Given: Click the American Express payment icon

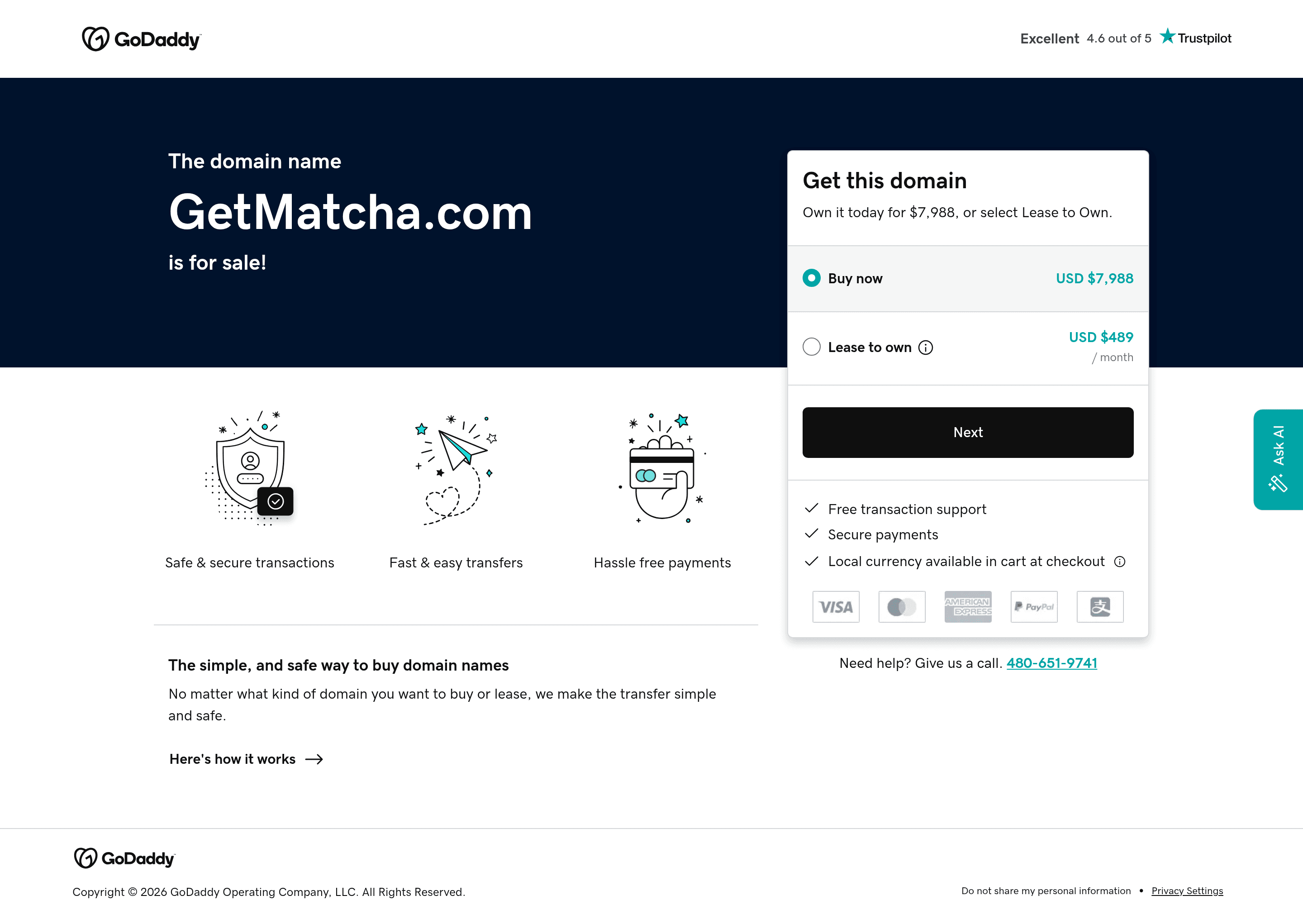Looking at the screenshot, I should [x=968, y=606].
